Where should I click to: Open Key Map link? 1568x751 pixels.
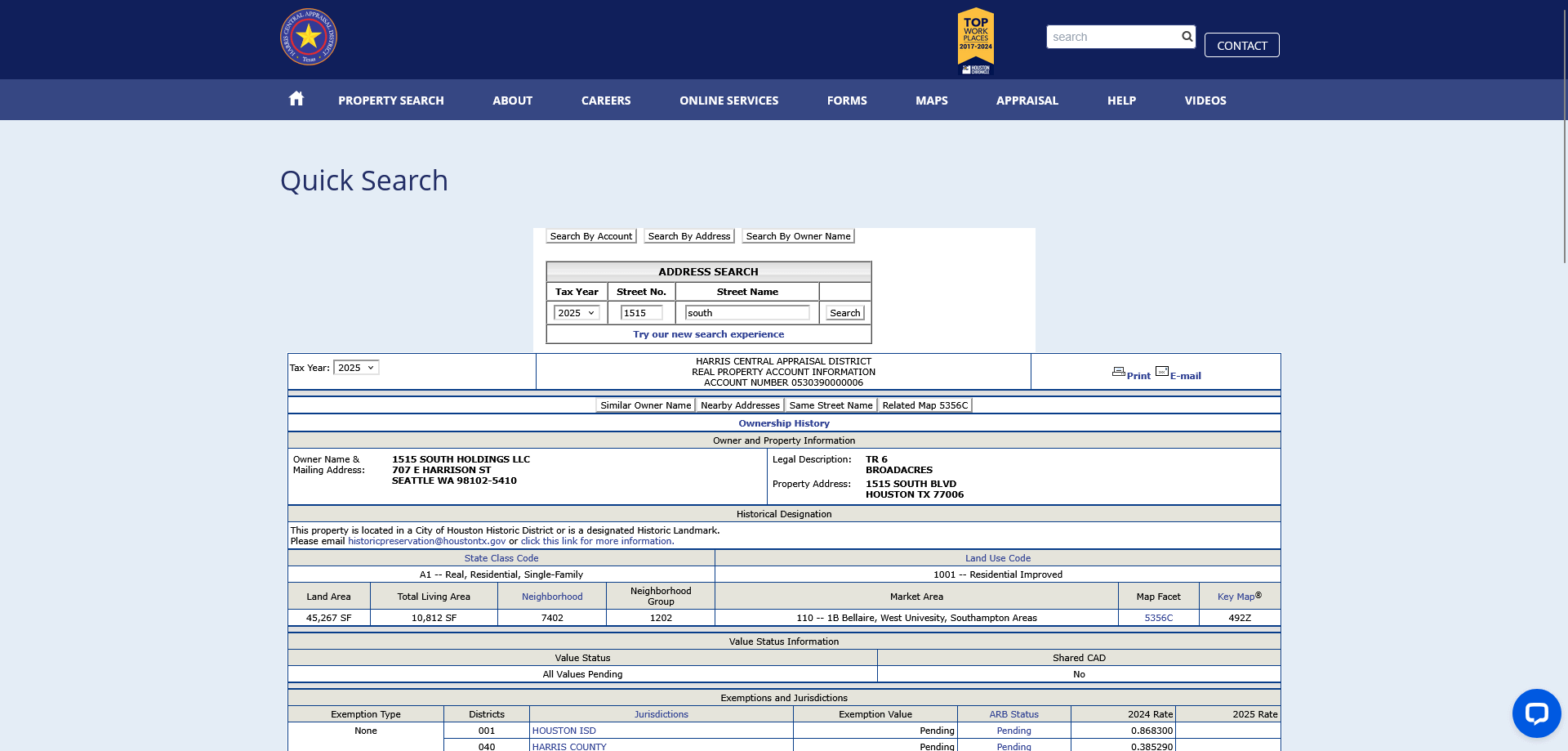click(1236, 597)
